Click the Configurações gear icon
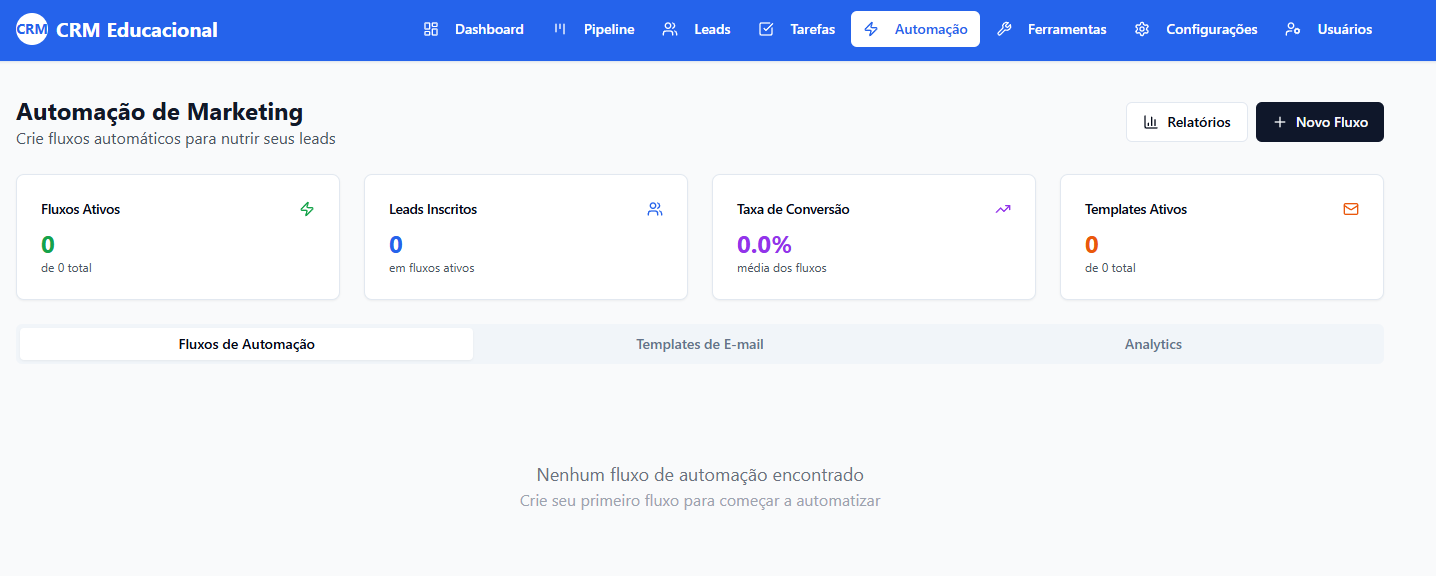 coord(1142,29)
